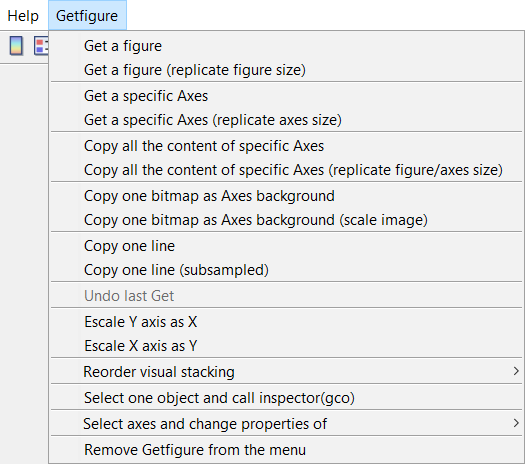Choose Copy one line (subsampled)

(286, 270)
